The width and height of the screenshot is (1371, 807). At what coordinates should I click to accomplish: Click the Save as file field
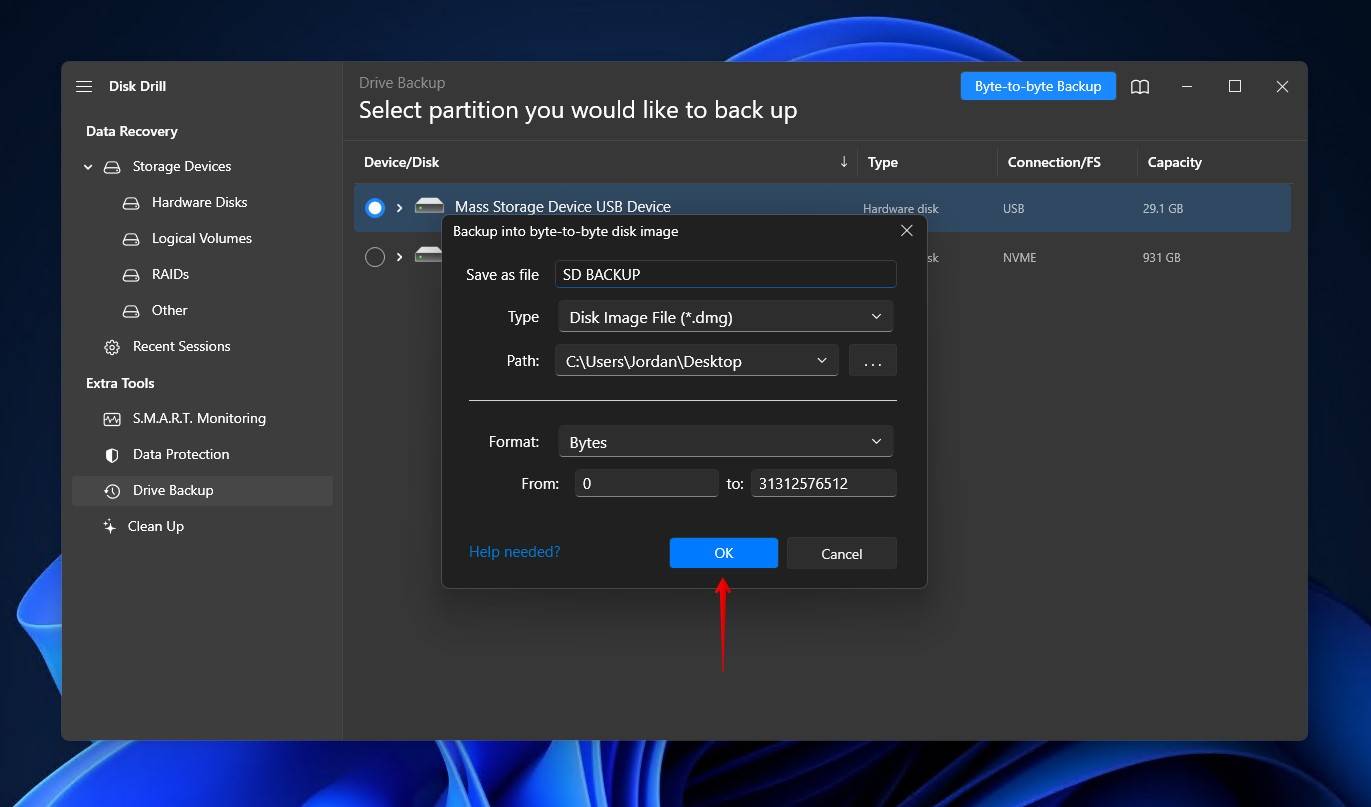click(x=726, y=274)
